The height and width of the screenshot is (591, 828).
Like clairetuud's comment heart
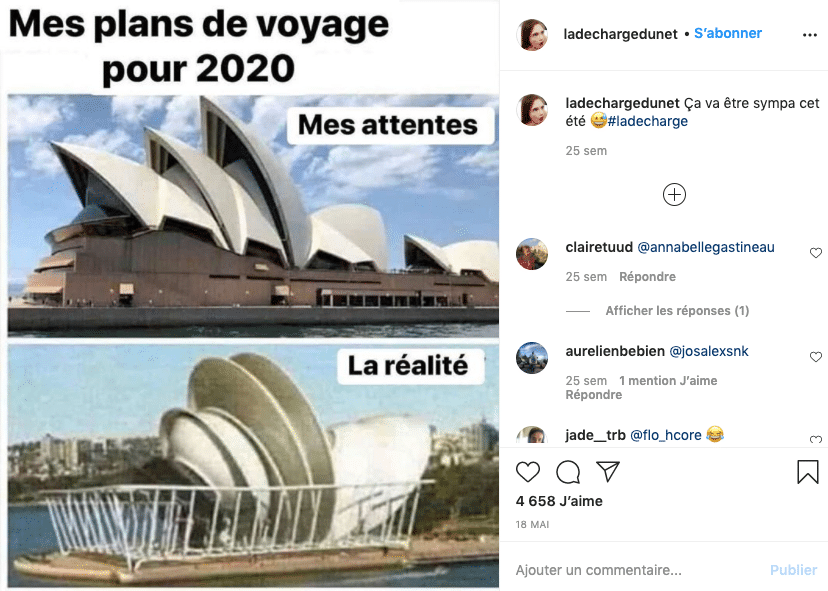click(x=816, y=253)
